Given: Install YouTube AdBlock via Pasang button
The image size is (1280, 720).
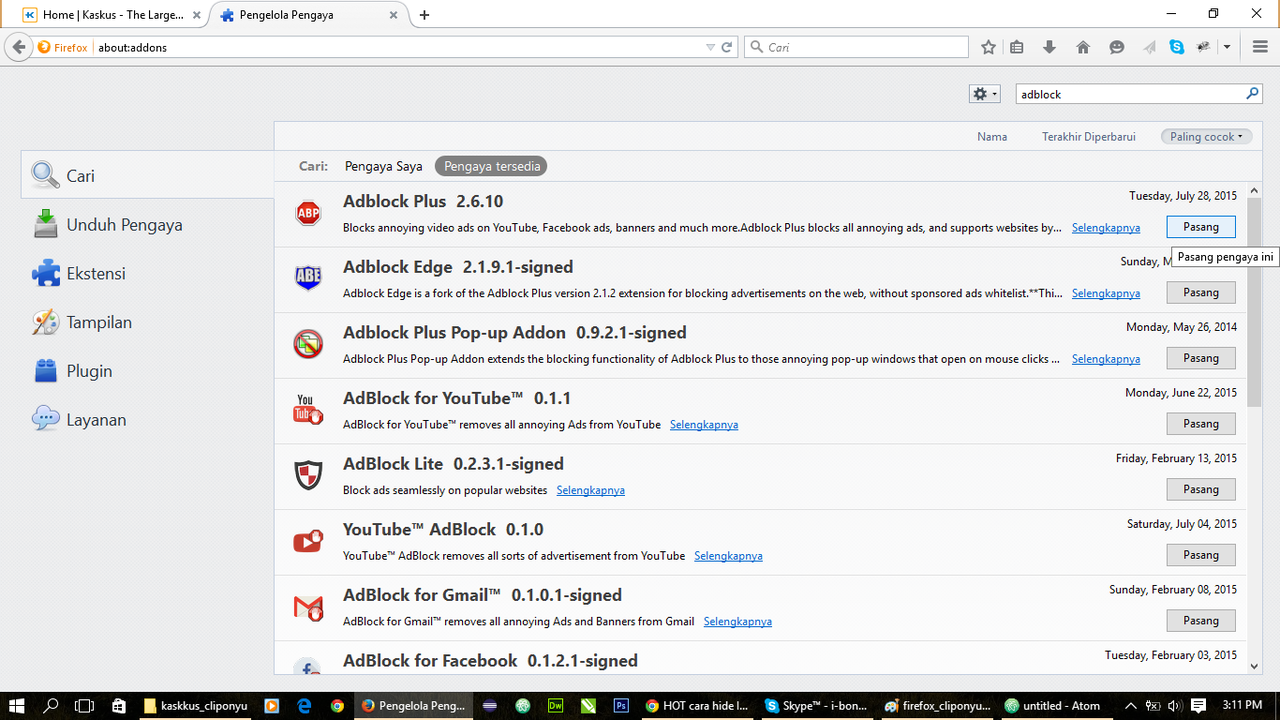Looking at the screenshot, I should (1201, 555).
